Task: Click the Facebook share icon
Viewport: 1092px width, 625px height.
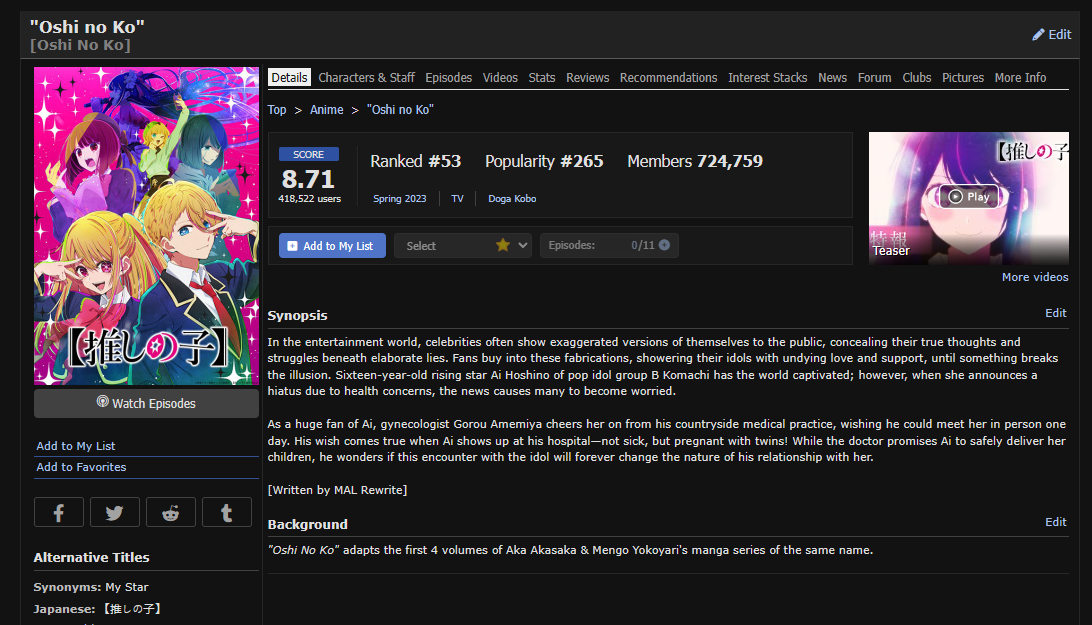Action: point(59,512)
